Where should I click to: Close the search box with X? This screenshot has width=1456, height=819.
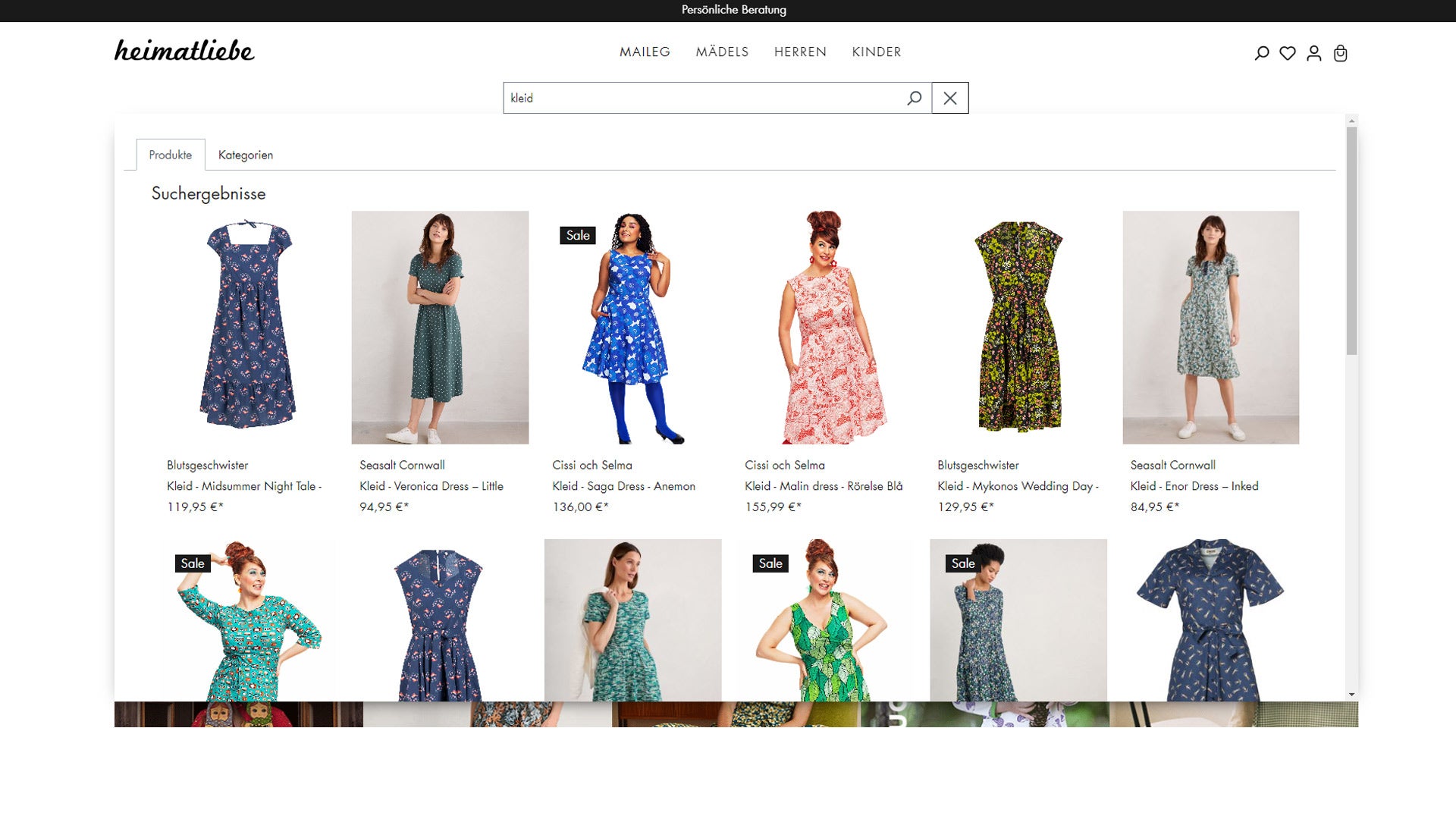point(950,98)
